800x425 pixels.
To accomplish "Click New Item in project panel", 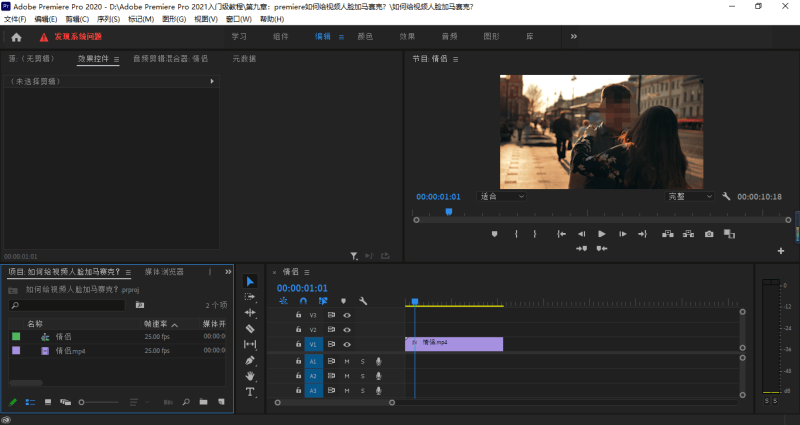I will coord(221,402).
